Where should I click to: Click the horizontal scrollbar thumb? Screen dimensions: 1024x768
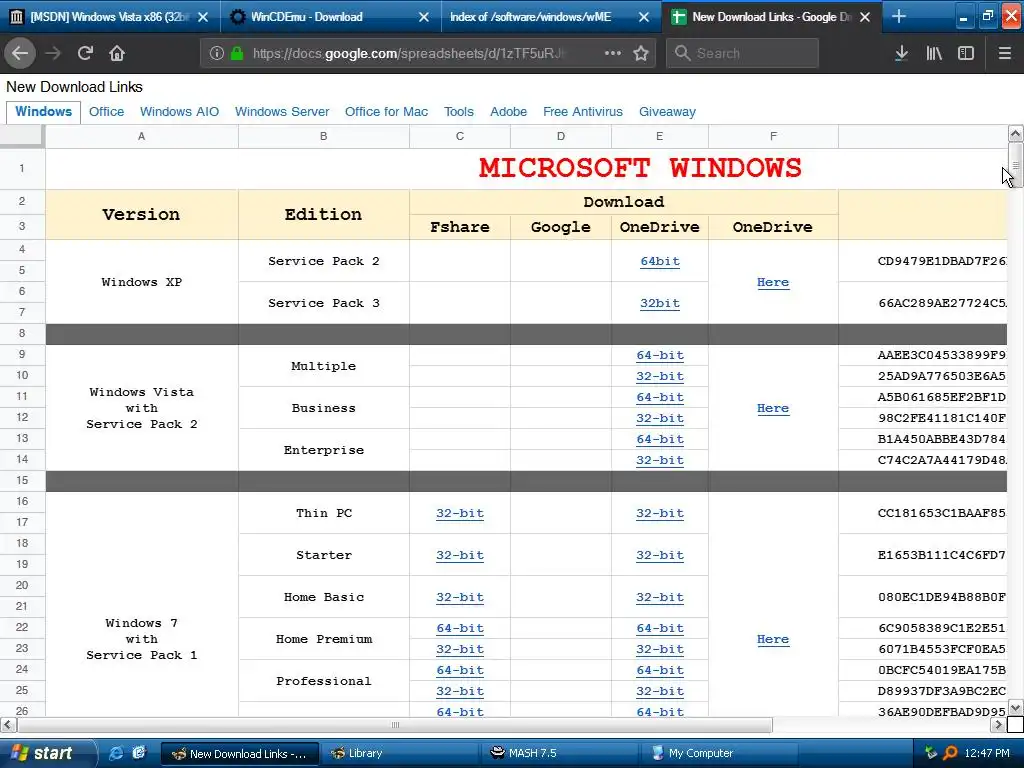click(x=394, y=724)
